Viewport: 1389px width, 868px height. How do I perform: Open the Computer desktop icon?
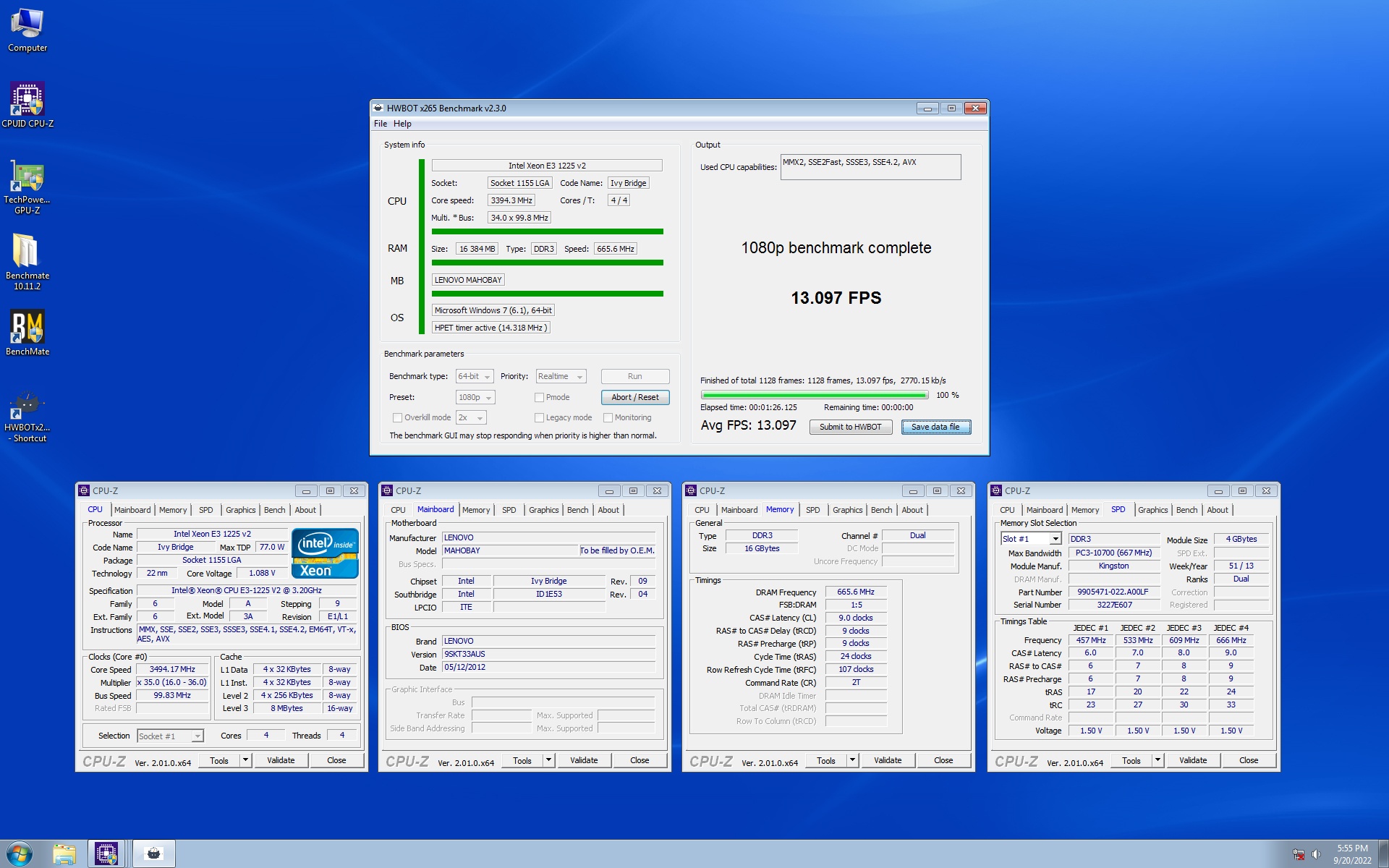coord(27,30)
